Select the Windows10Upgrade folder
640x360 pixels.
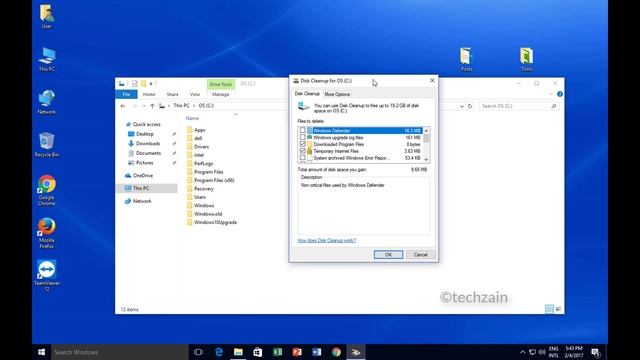point(215,222)
